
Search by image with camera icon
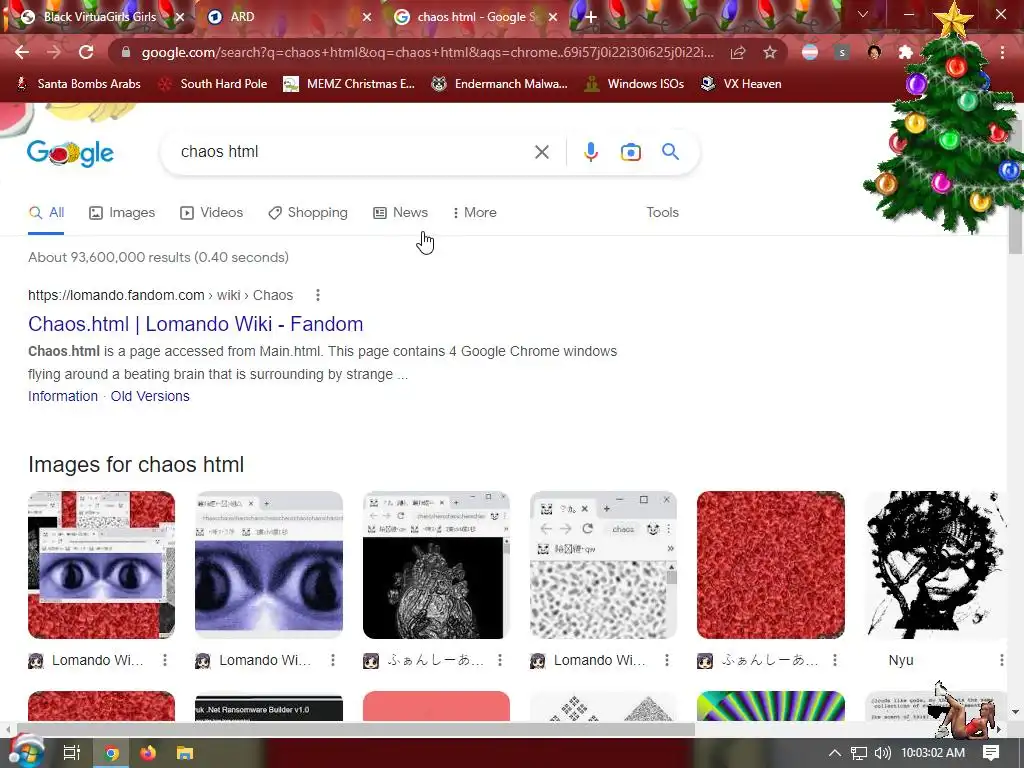click(630, 152)
